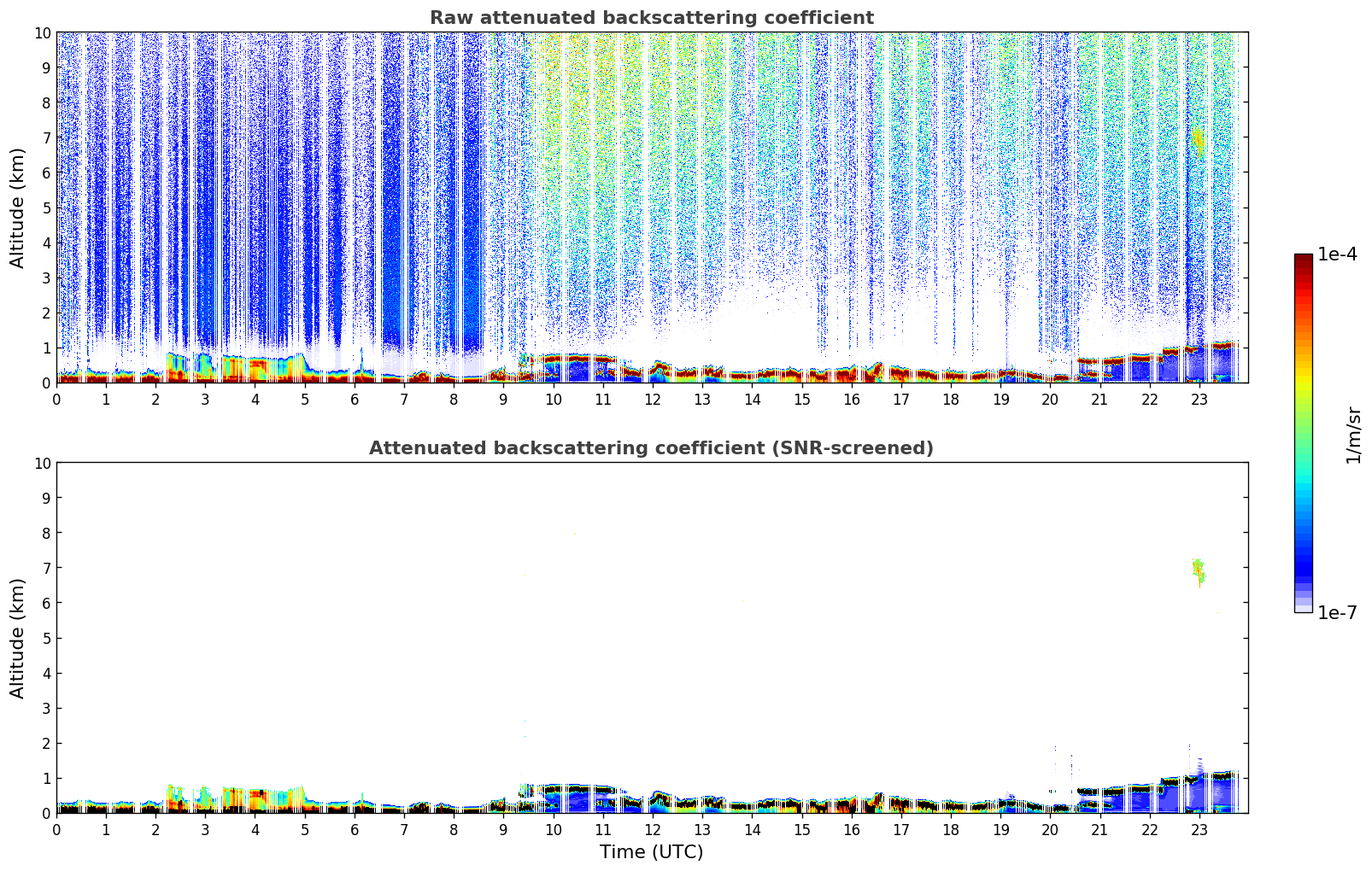Click the SNR-screened backscatter plot area
The image size is (1372, 871).
coord(652,638)
